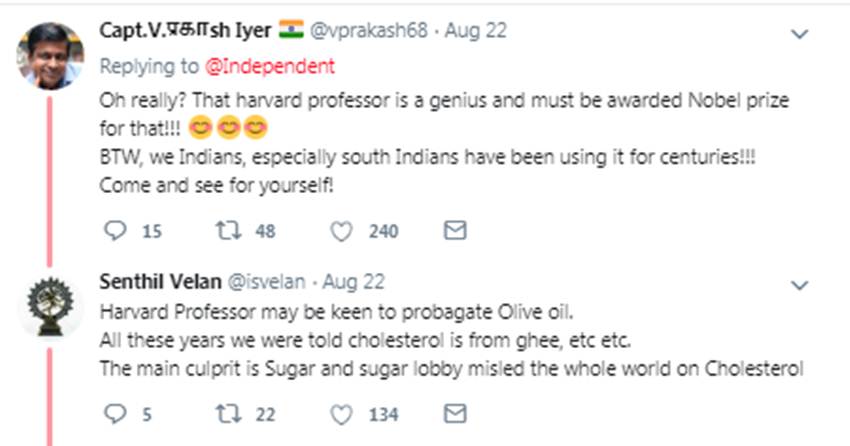The image size is (850, 446).
Task: Retweet the tweet with 22 retweets
Action: point(228,414)
